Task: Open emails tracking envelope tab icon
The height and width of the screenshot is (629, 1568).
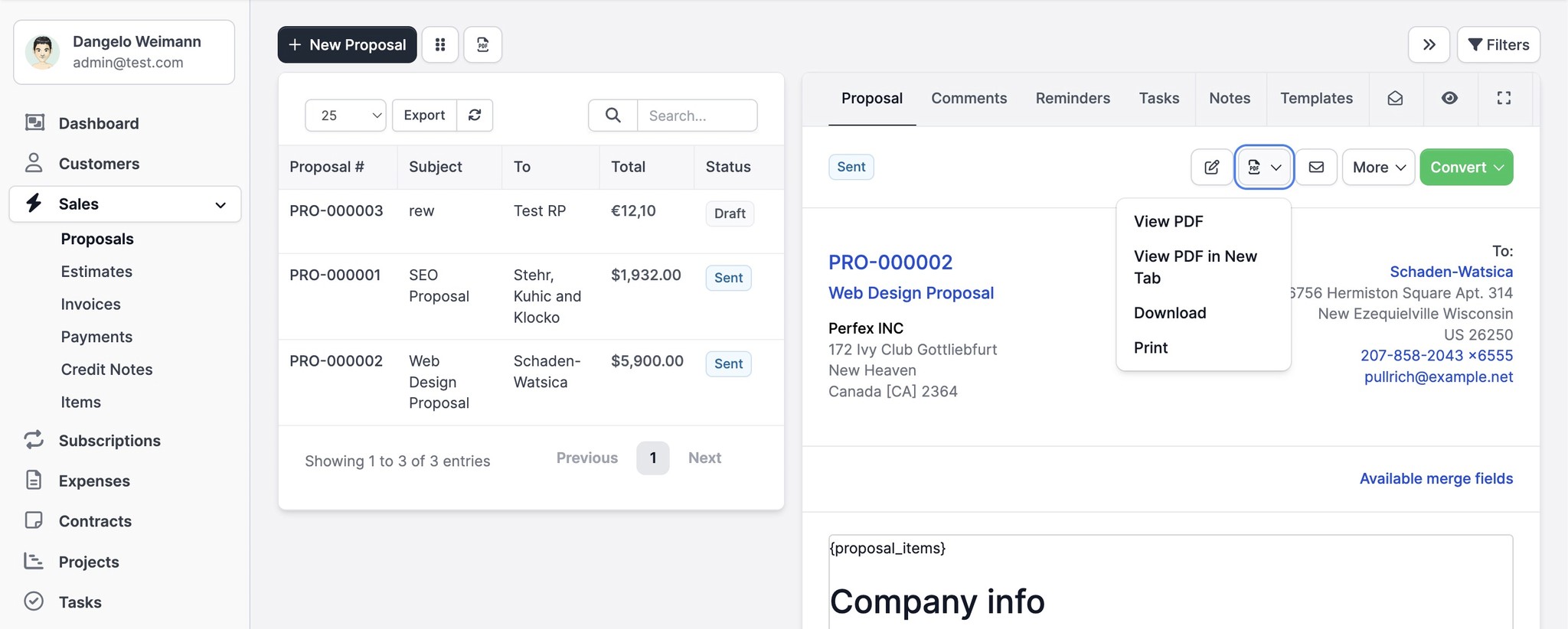Action: (1395, 99)
